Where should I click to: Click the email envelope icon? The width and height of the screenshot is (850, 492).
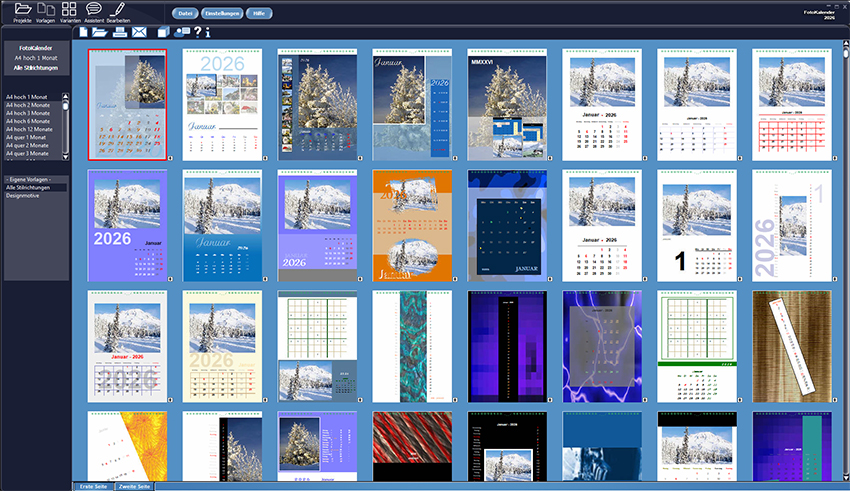click(139, 33)
